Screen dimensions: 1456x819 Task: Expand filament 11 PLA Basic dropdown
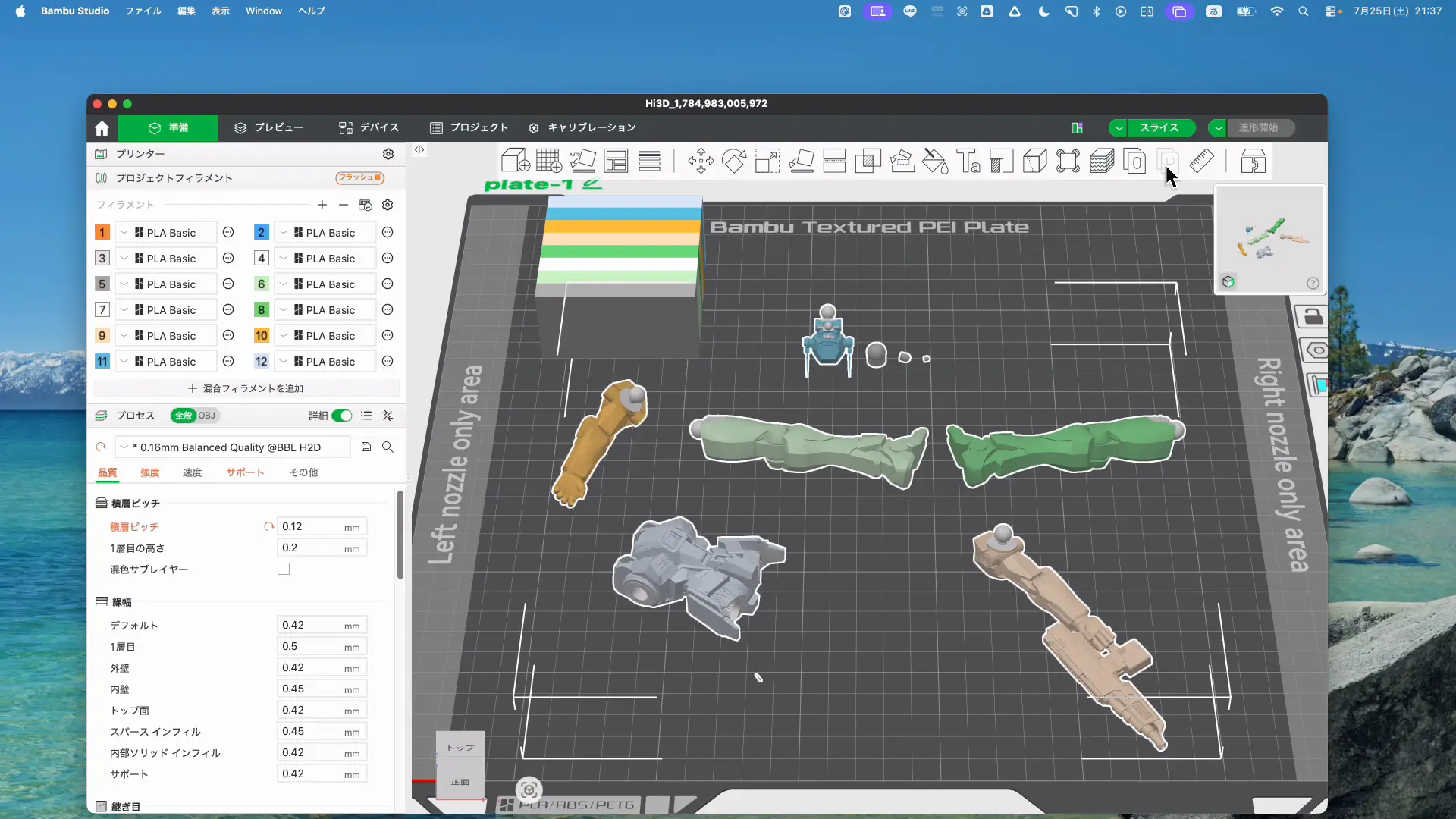point(124,361)
